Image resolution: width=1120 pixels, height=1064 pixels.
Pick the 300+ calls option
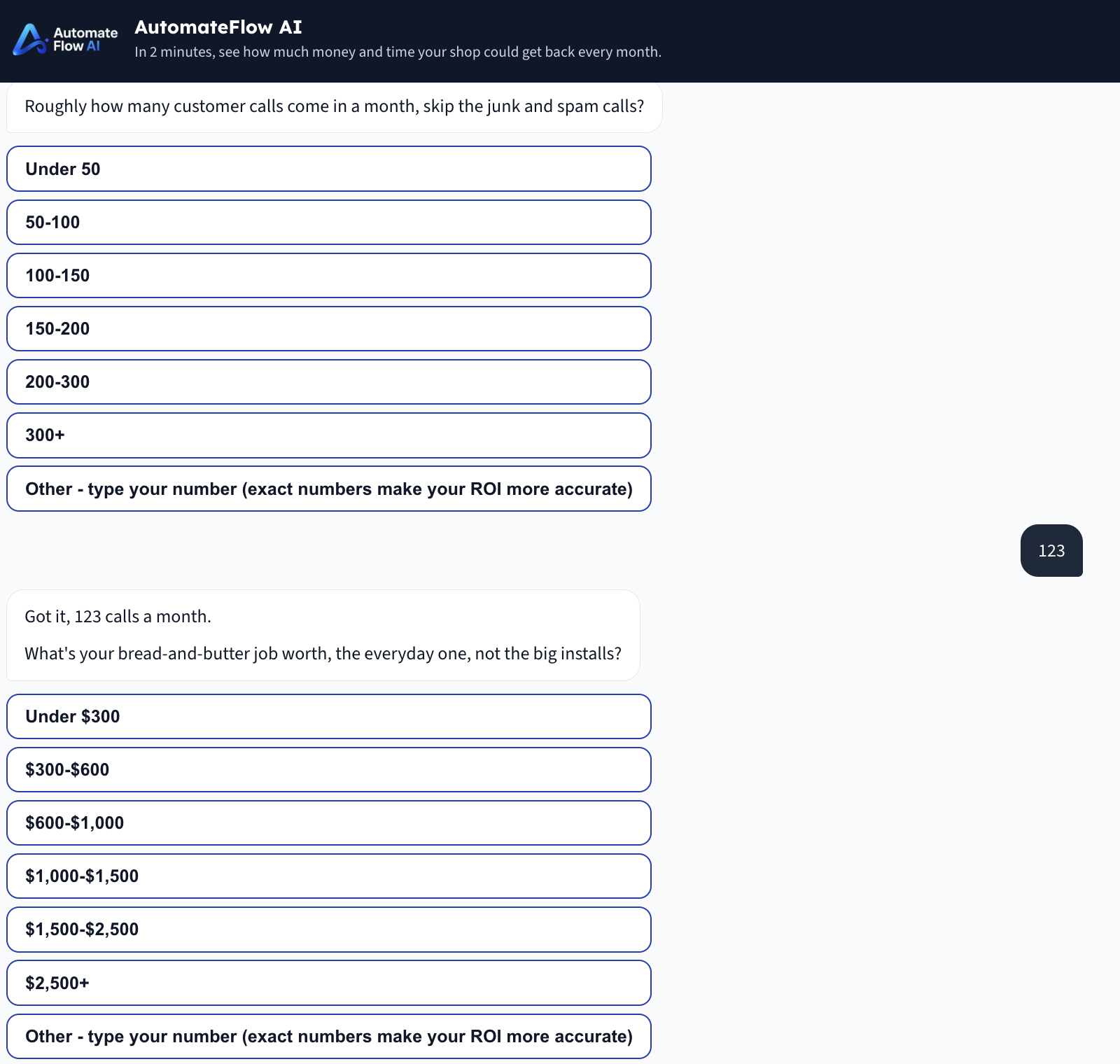329,435
